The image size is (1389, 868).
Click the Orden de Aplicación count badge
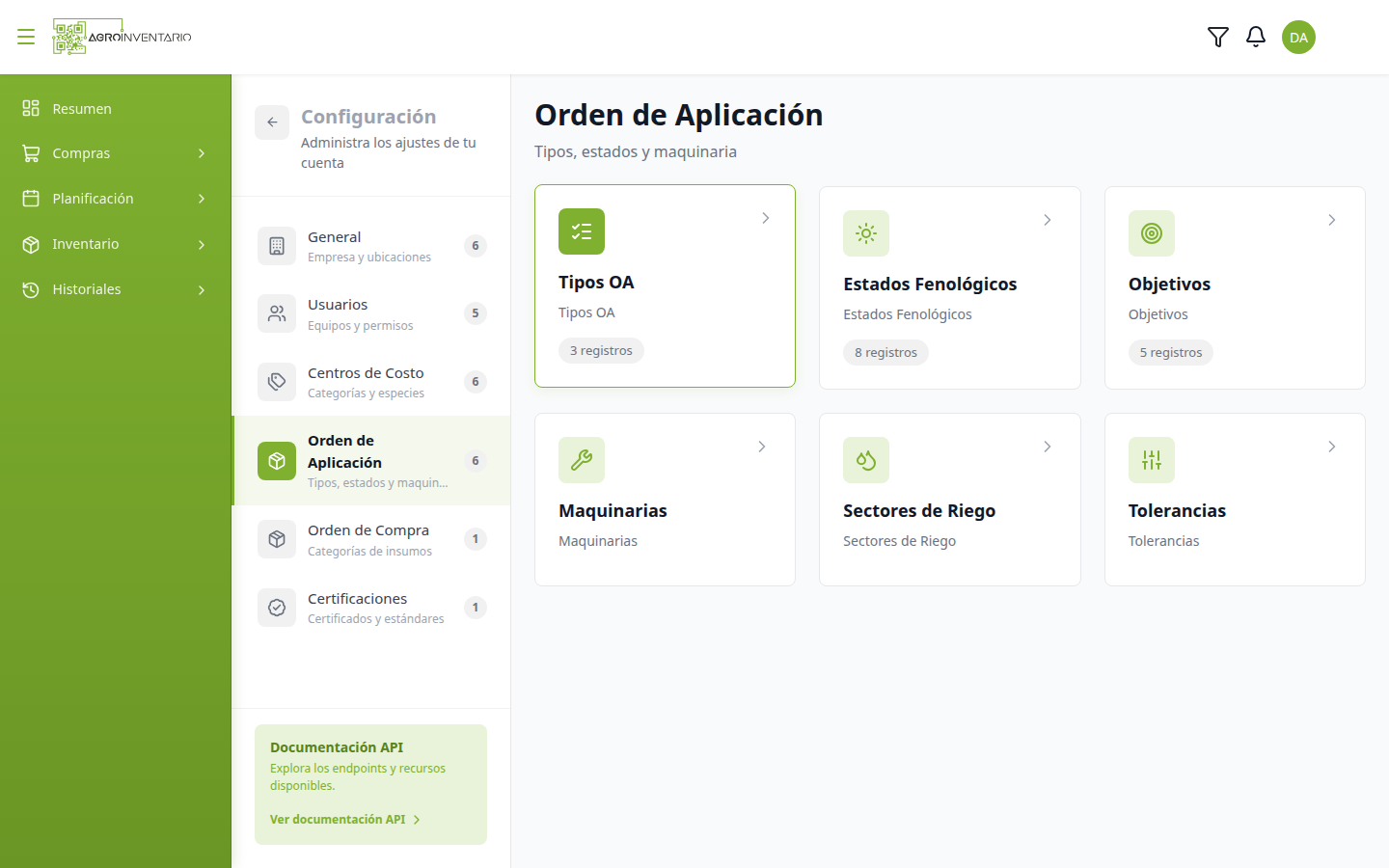tap(475, 461)
